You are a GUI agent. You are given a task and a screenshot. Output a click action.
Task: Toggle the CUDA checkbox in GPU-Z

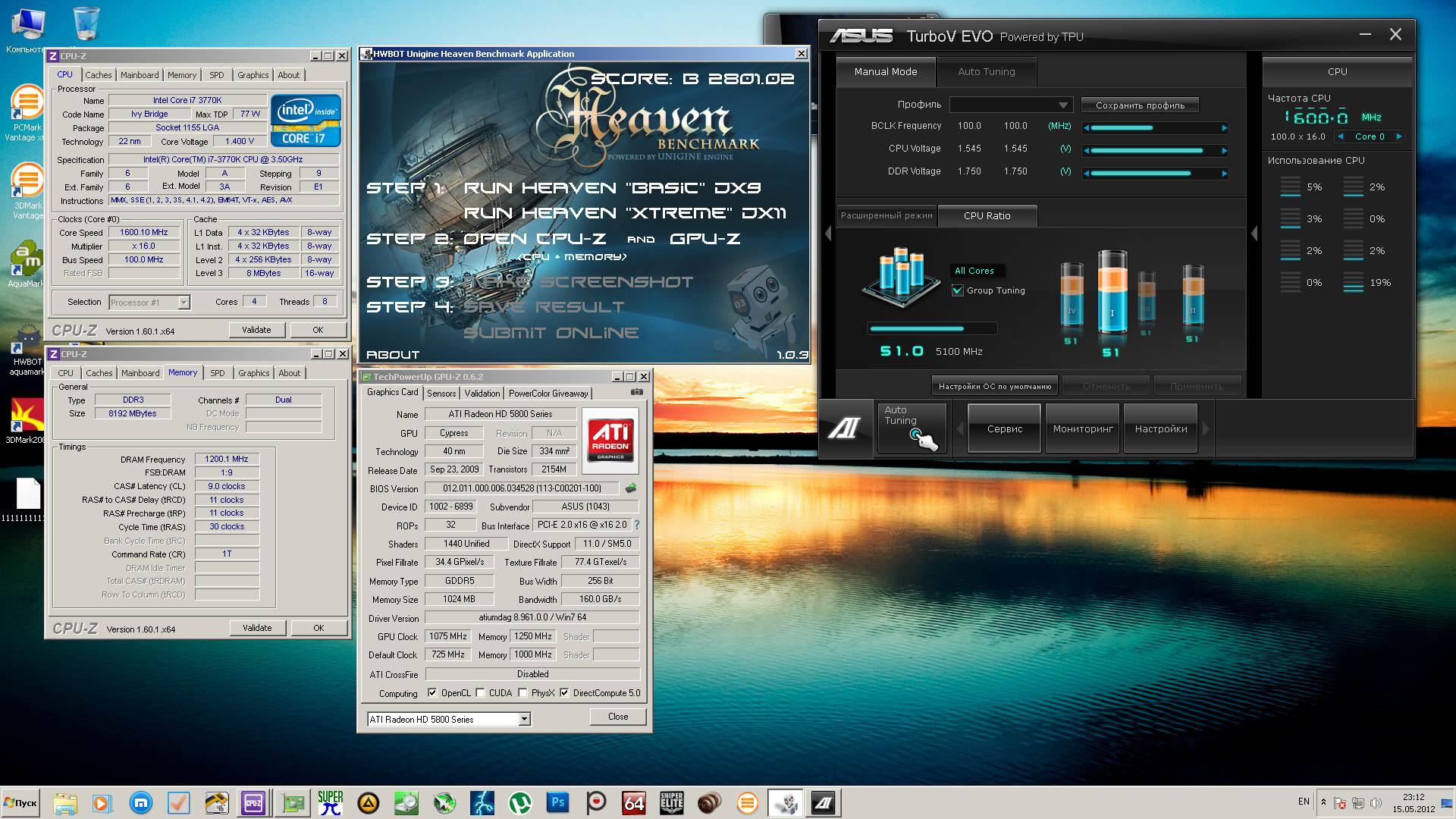tap(480, 692)
